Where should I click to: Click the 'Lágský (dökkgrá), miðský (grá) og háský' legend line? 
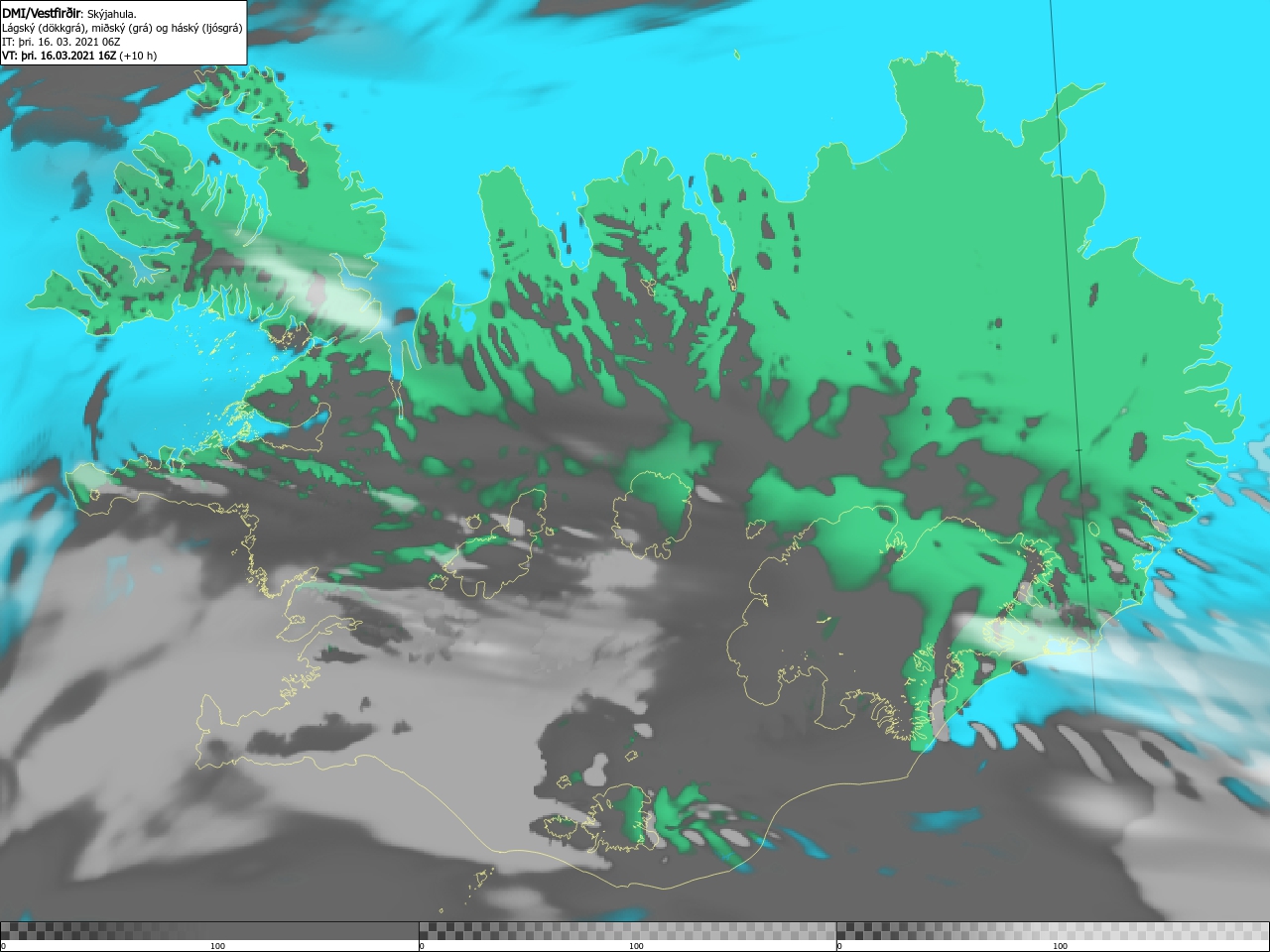click(122, 28)
